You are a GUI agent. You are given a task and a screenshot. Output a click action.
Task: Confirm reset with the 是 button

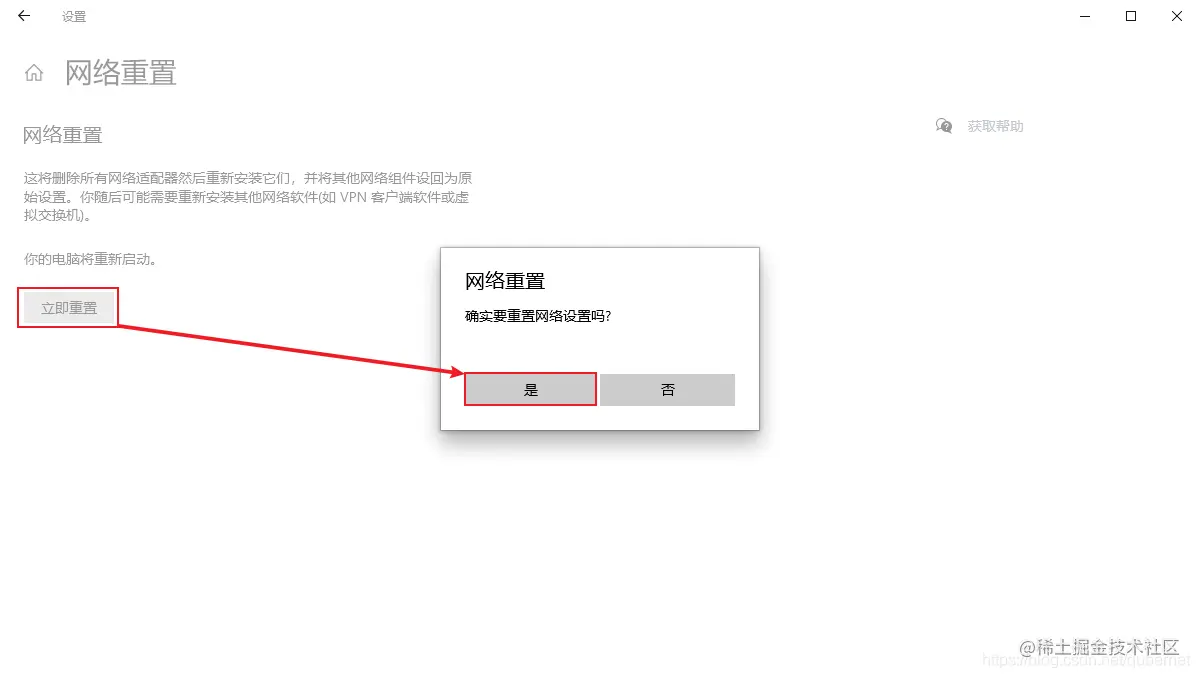(x=531, y=390)
